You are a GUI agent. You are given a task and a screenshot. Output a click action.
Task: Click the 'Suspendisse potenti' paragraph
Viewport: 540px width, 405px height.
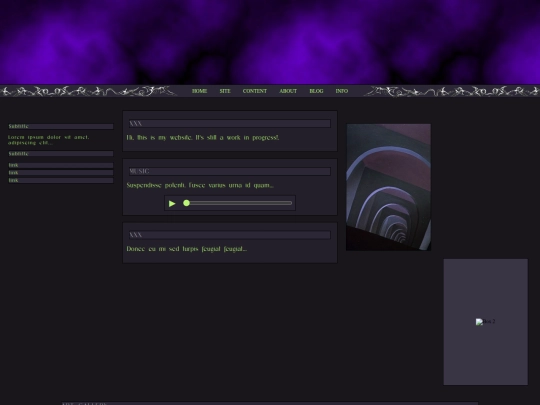pyautogui.click(x=200, y=185)
